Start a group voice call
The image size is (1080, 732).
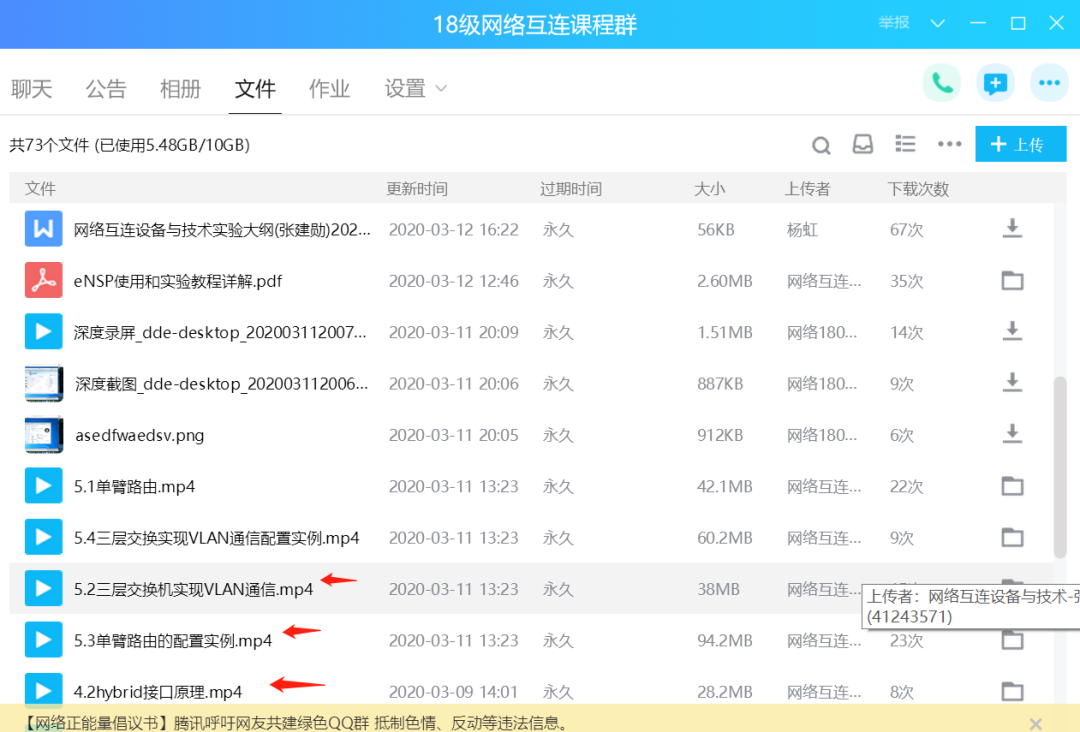coord(941,83)
